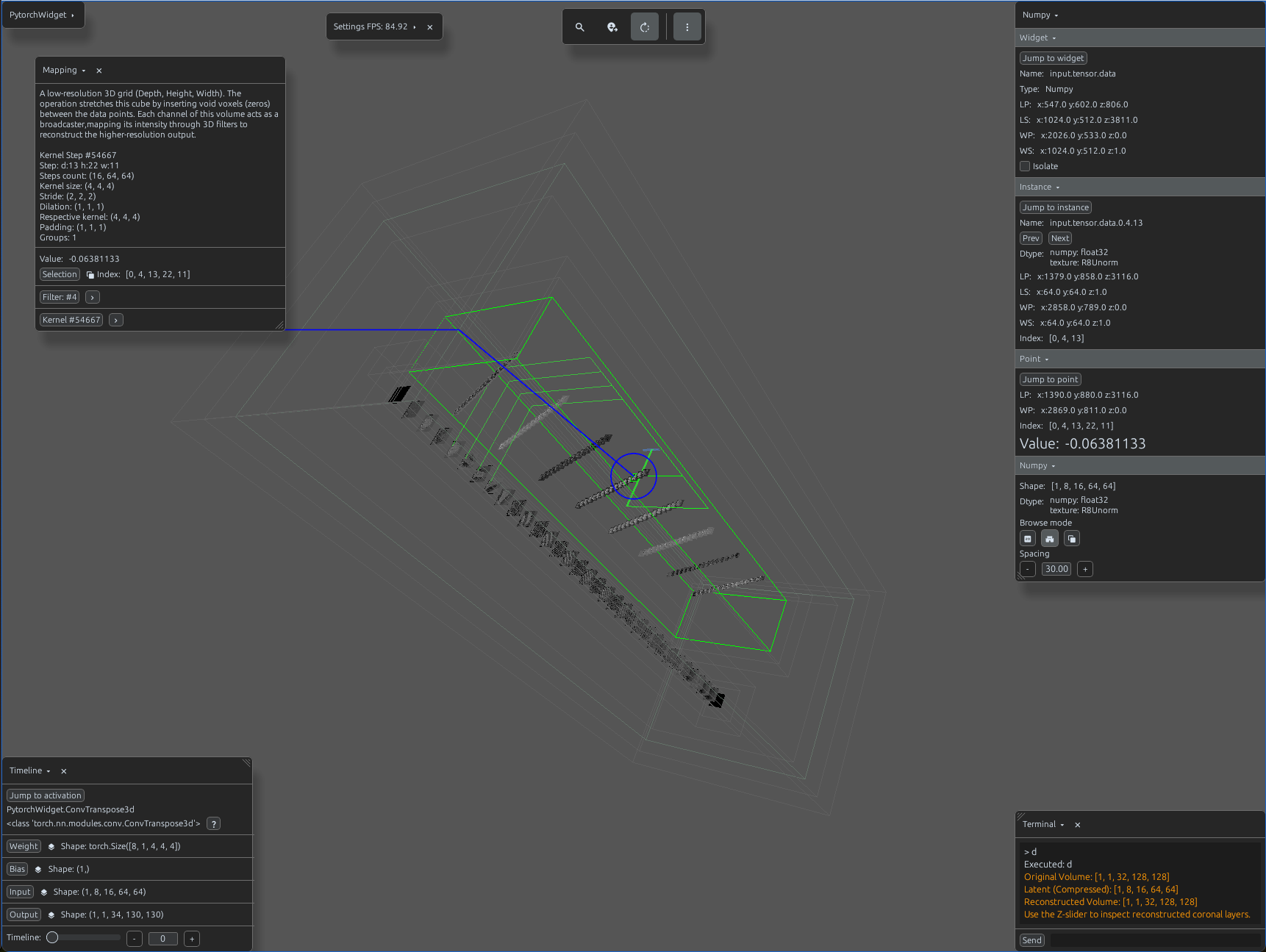Click the layers icon next to Weight shape
This screenshot has width=1266, height=952.
(x=51, y=847)
